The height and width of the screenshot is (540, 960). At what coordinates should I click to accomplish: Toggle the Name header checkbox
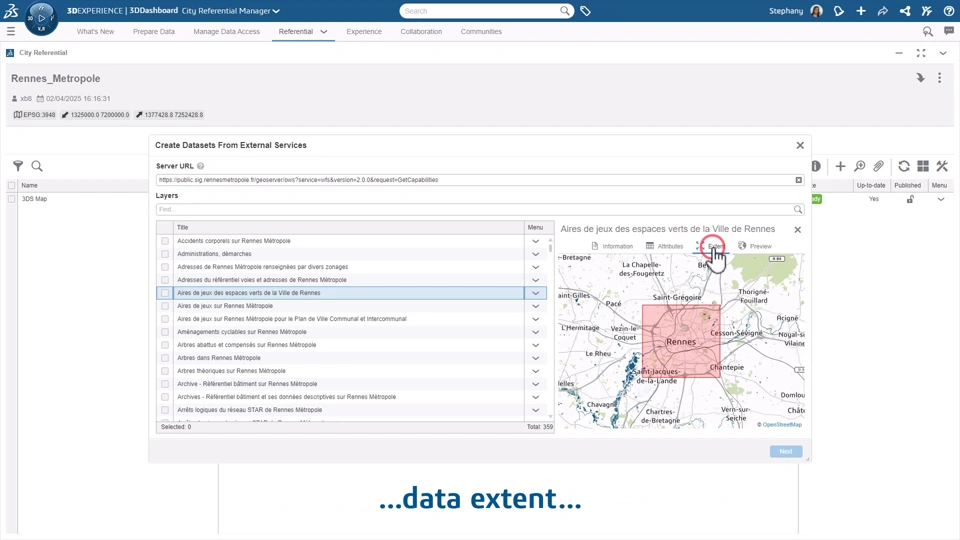click(12, 185)
